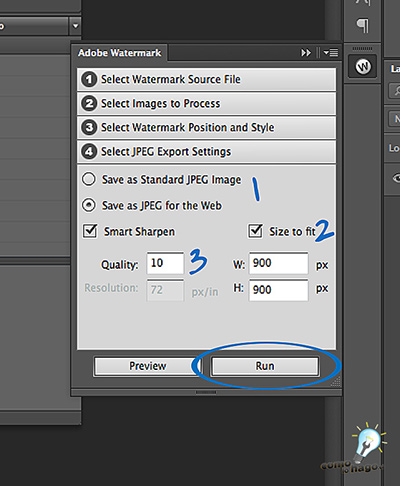The image size is (400, 486).
Task: Click the Preview button
Action: pyautogui.click(x=147, y=366)
